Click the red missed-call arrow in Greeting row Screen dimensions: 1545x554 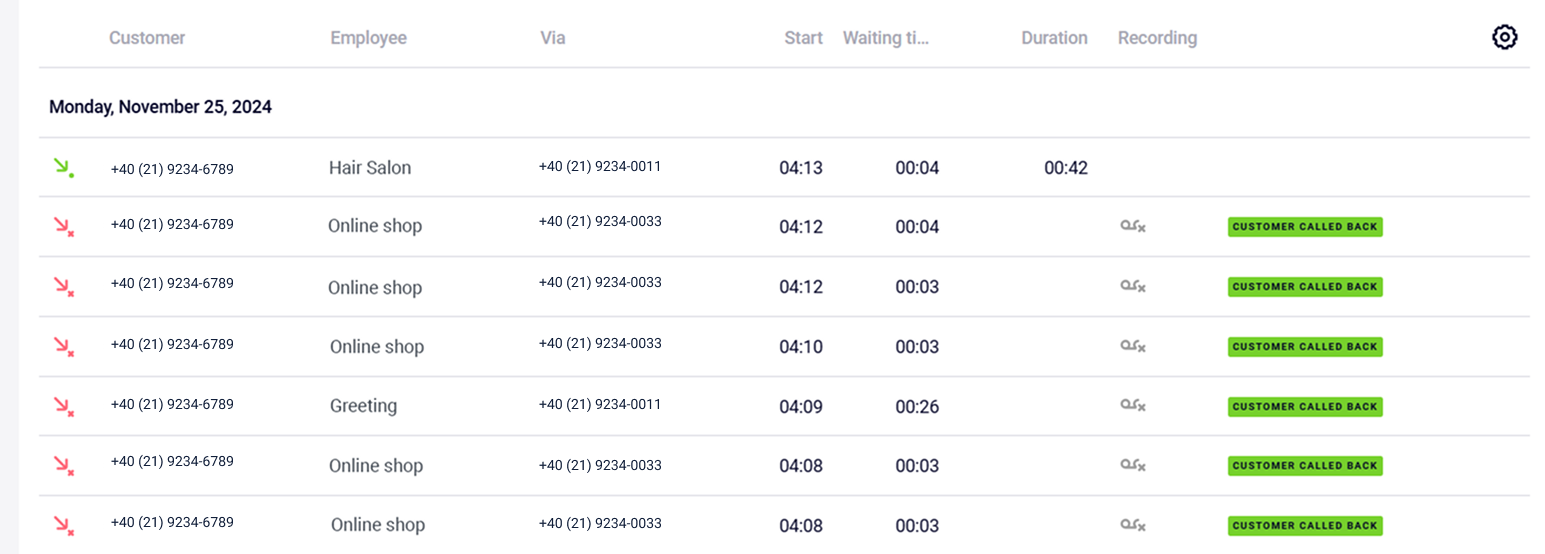point(63,406)
